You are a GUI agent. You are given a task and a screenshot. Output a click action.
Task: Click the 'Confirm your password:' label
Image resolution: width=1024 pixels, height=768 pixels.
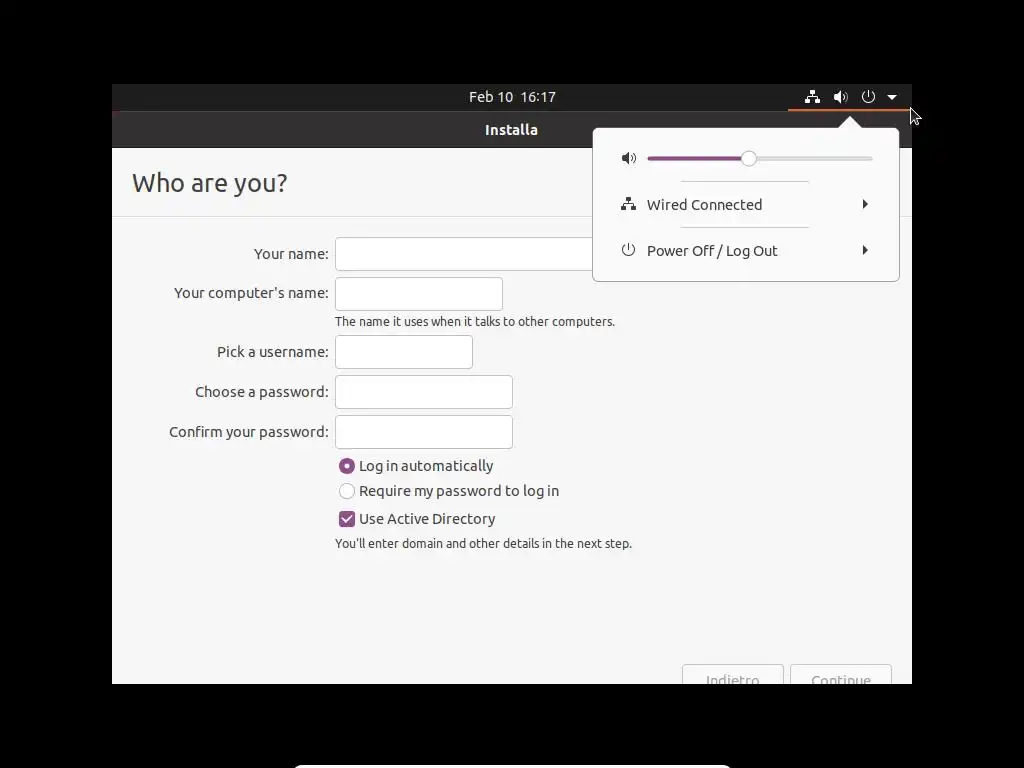tap(249, 432)
